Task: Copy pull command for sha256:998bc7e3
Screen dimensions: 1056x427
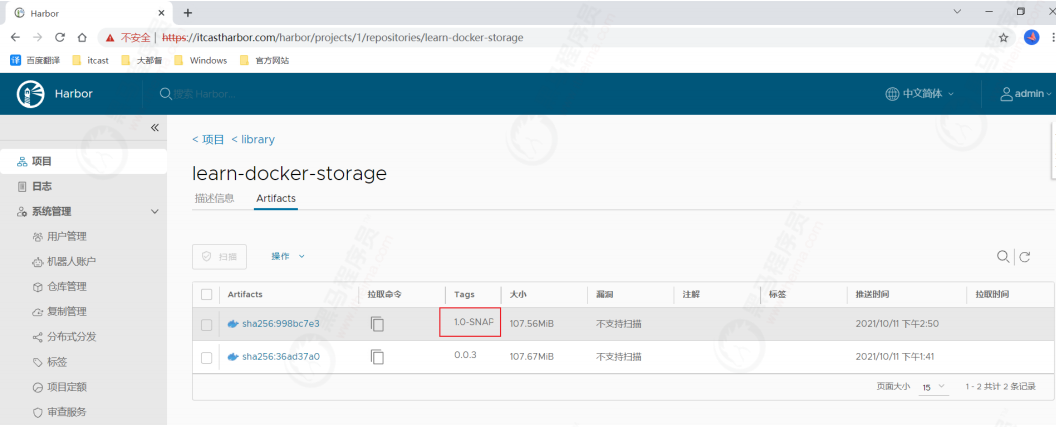Action: [377, 324]
